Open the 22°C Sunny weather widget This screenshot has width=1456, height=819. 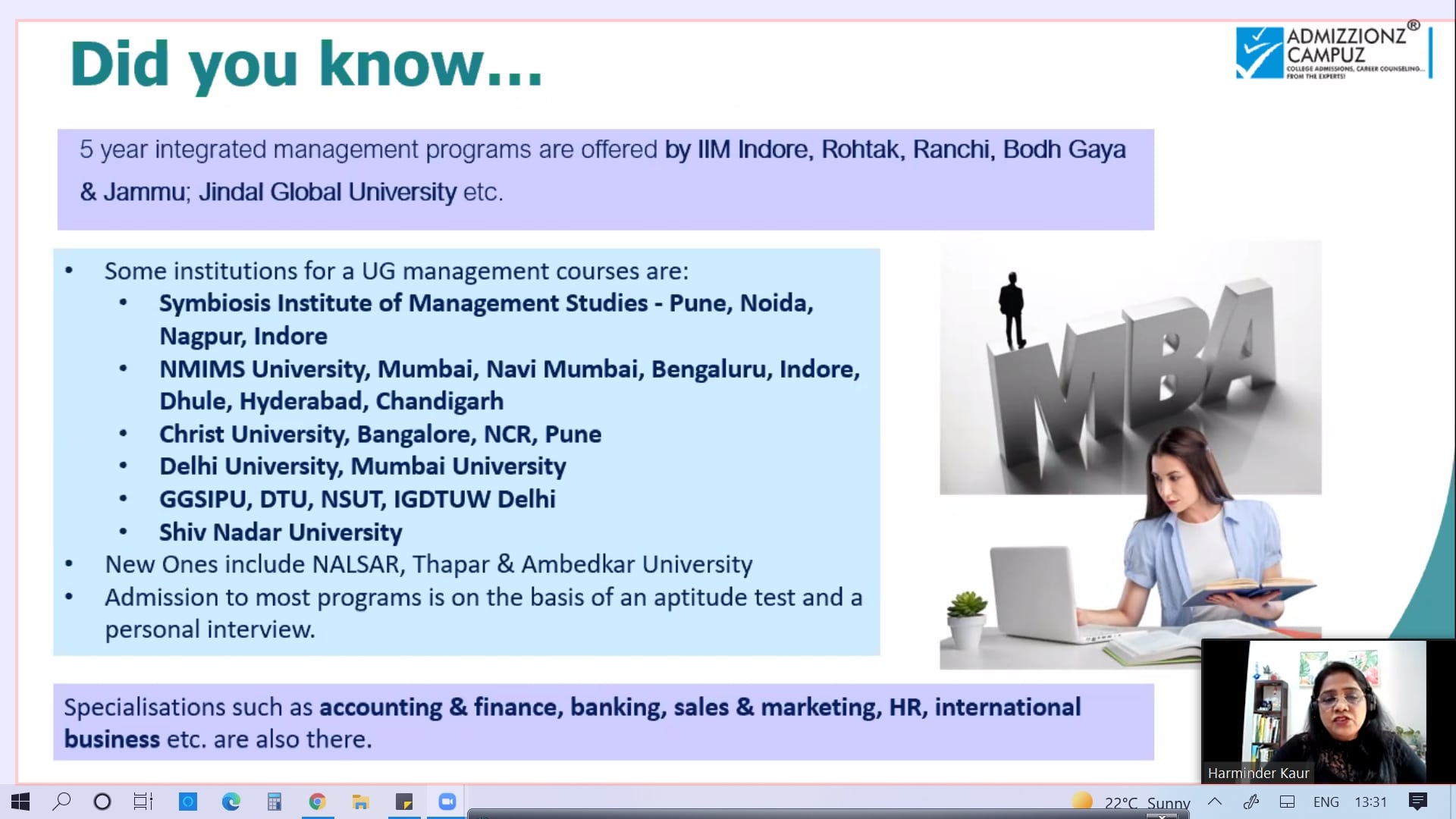click(1131, 802)
